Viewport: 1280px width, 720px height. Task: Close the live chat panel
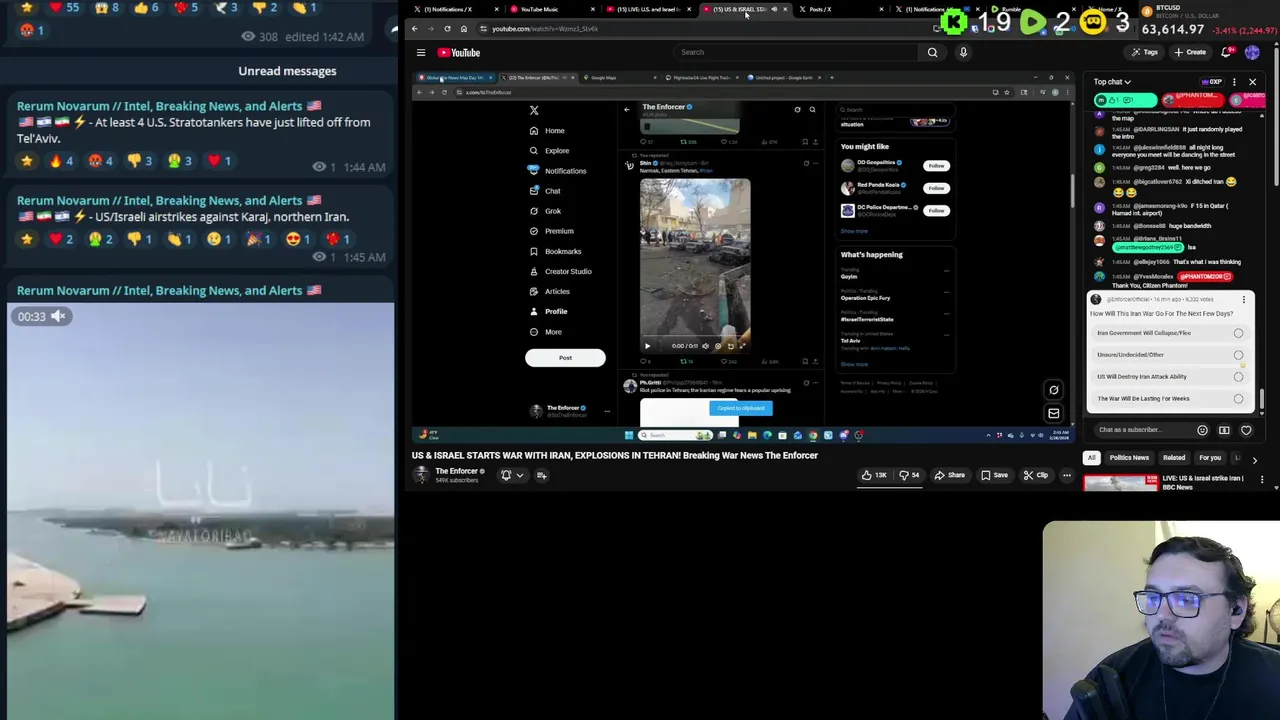1252,82
